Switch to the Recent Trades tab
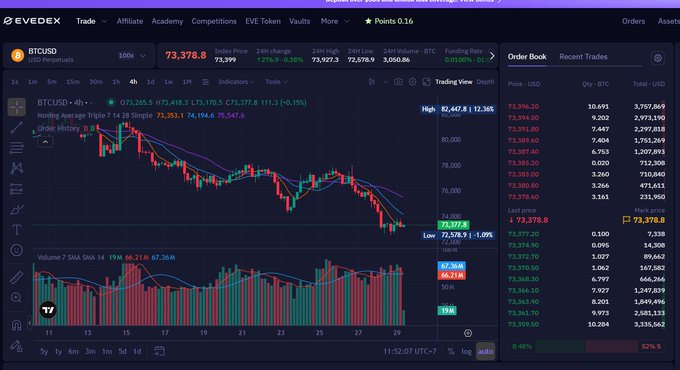 click(583, 56)
